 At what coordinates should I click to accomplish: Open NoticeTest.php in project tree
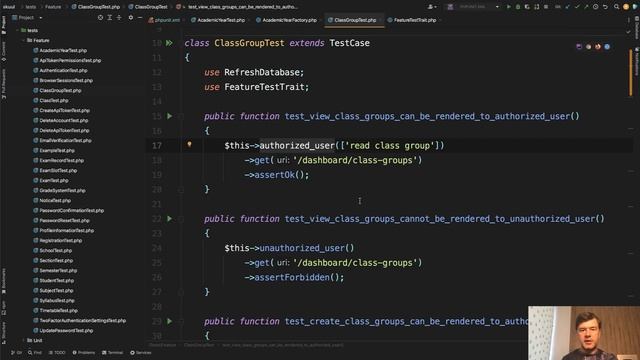(x=52, y=200)
